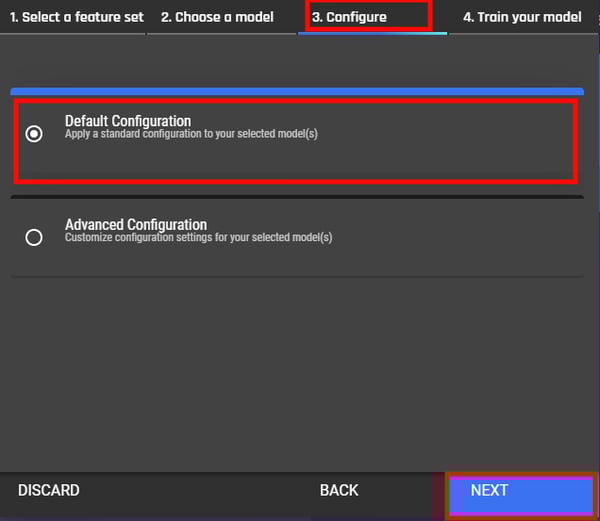Viewport: 600px width, 521px height.
Task: Go to the Select a feature set tab
Action: pos(77,17)
